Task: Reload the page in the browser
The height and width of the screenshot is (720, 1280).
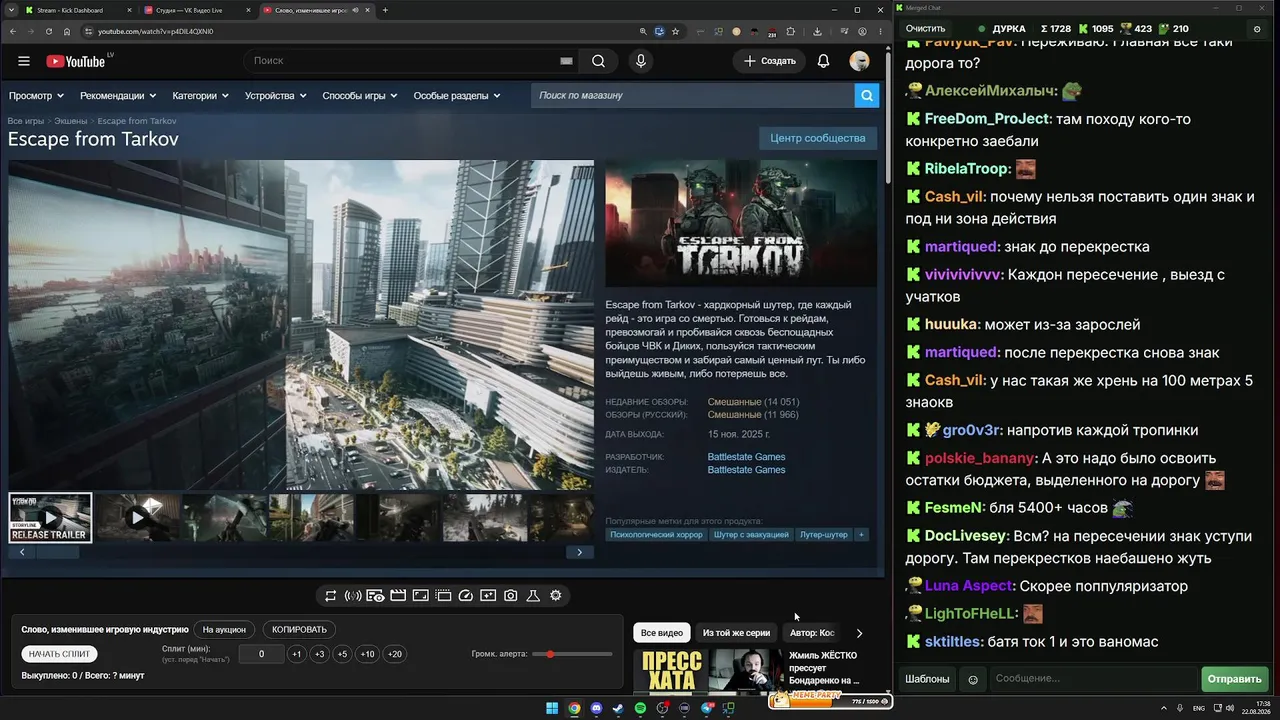Action: pos(49,31)
